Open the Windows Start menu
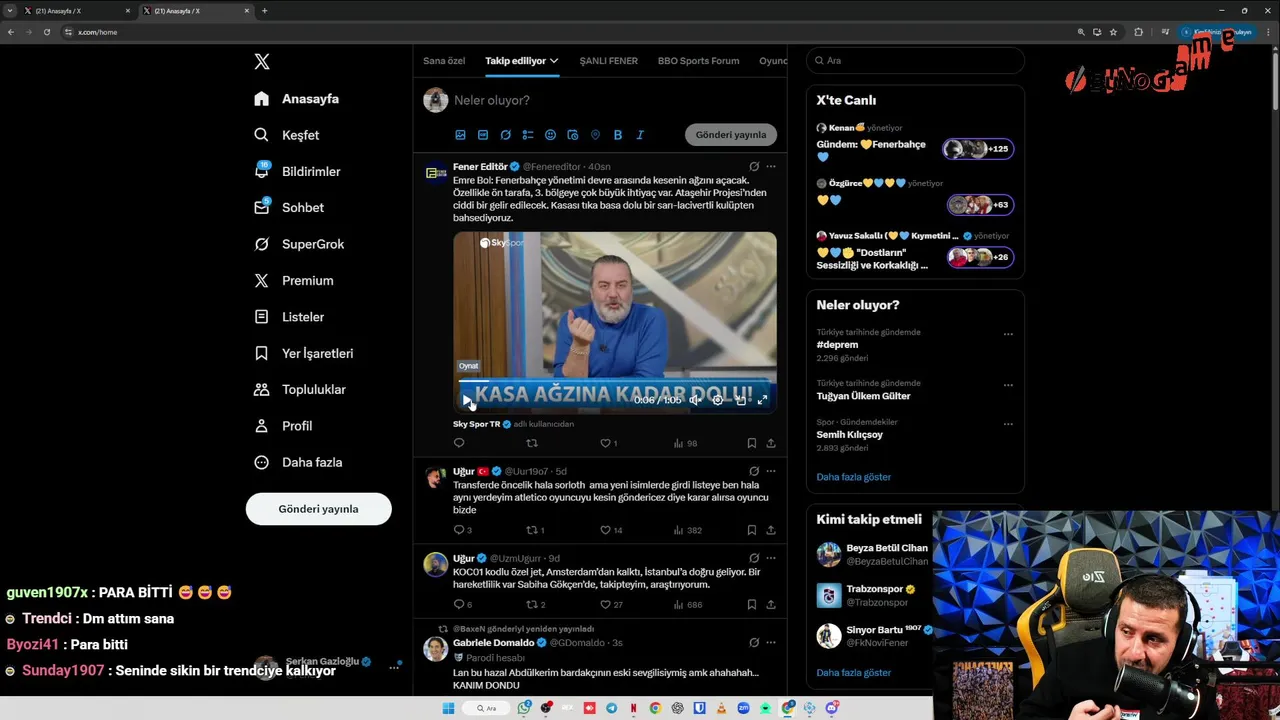The height and width of the screenshot is (720, 1280). click(x=448, y=708)
